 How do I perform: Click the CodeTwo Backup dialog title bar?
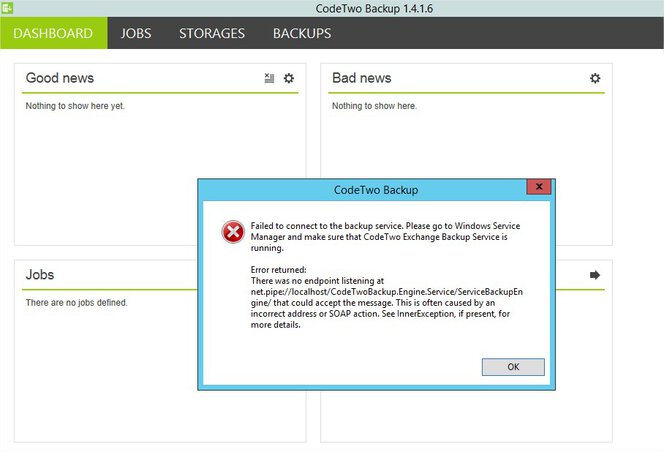tap(376, 190)
